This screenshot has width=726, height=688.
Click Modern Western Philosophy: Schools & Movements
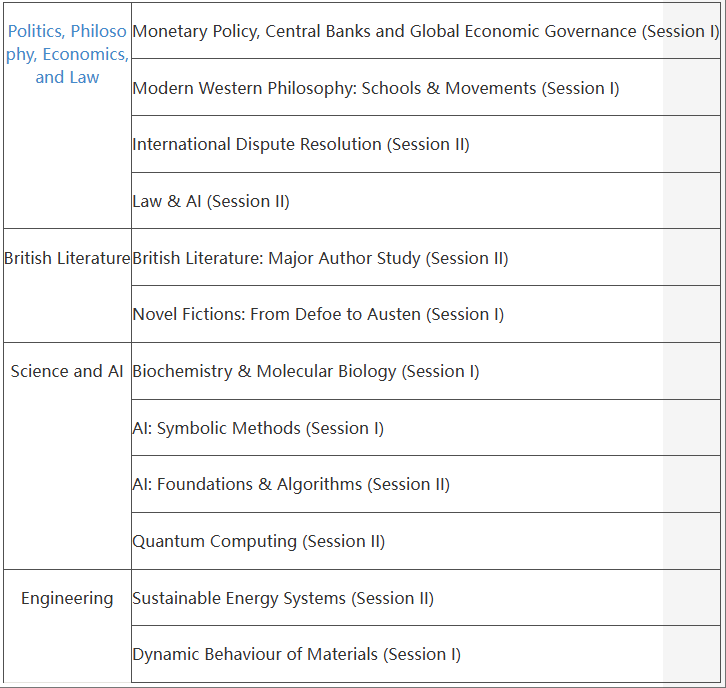375,88
